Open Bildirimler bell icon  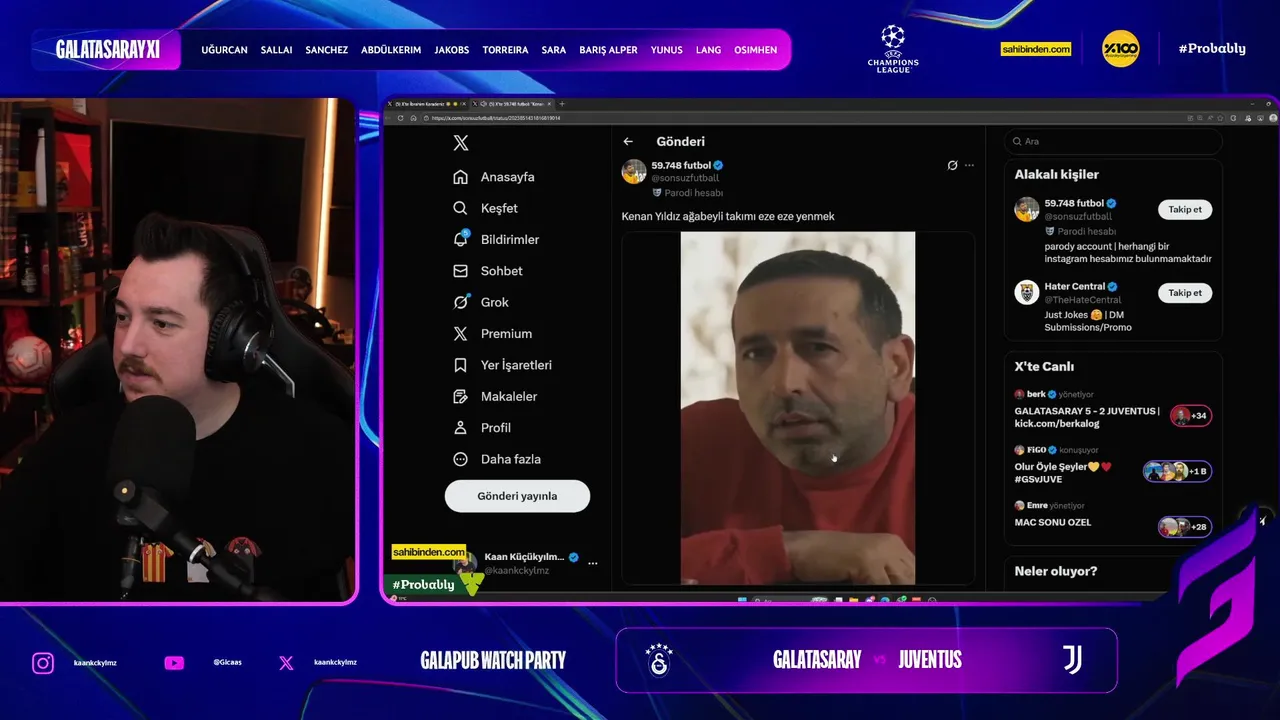pyautogui.click(x=460, y=239)
